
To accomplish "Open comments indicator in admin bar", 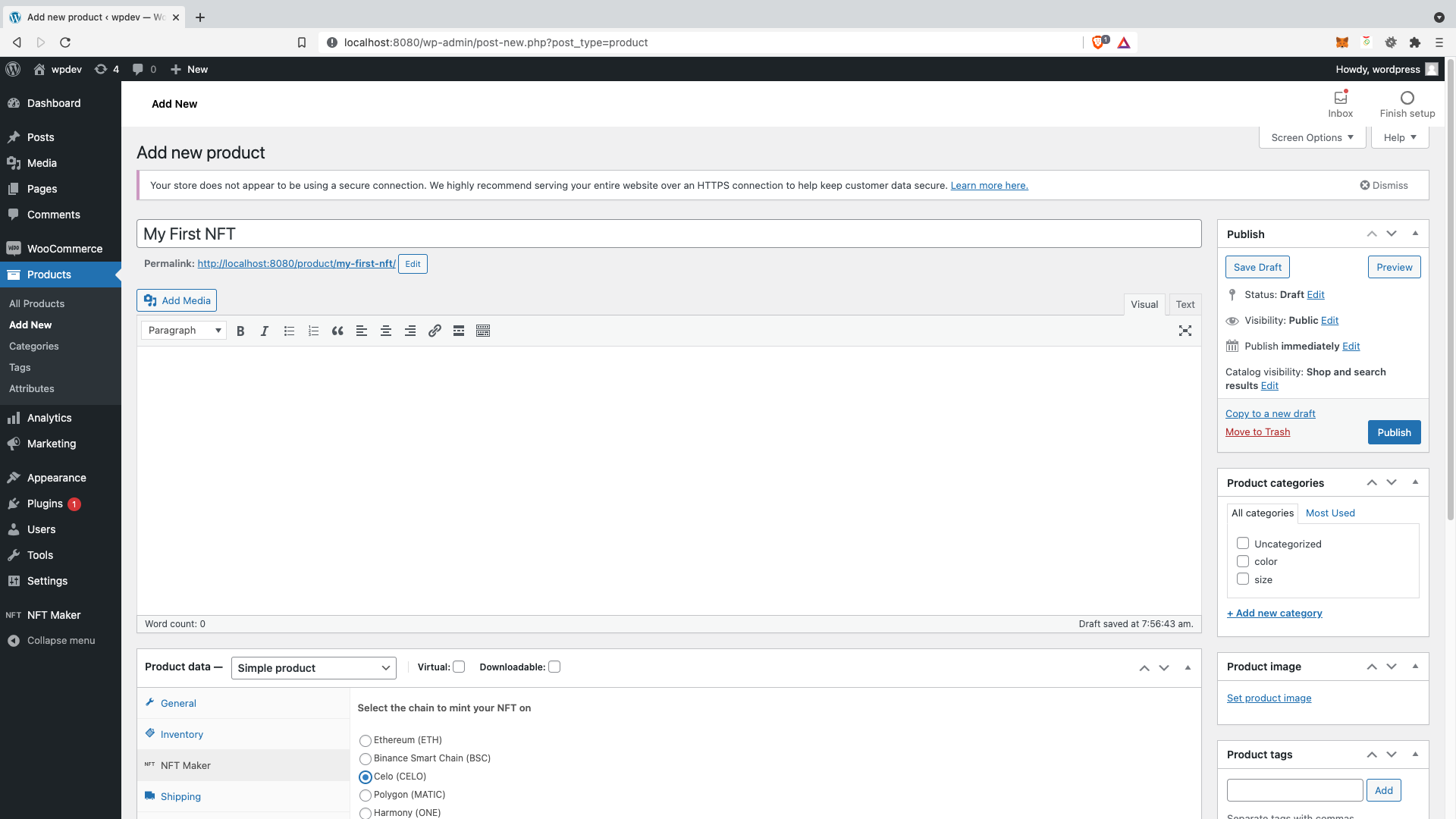I will tap(144, 69).
